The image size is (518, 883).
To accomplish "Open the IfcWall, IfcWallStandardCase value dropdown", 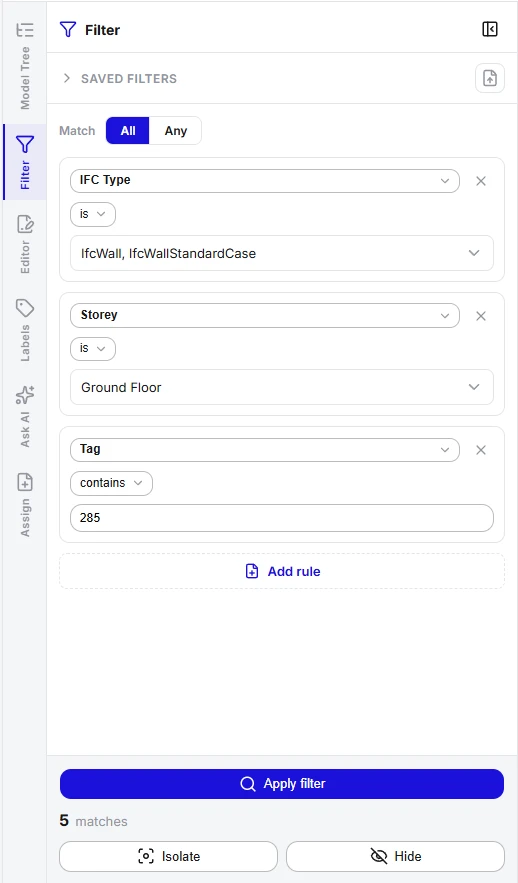I will click(282, 253).
